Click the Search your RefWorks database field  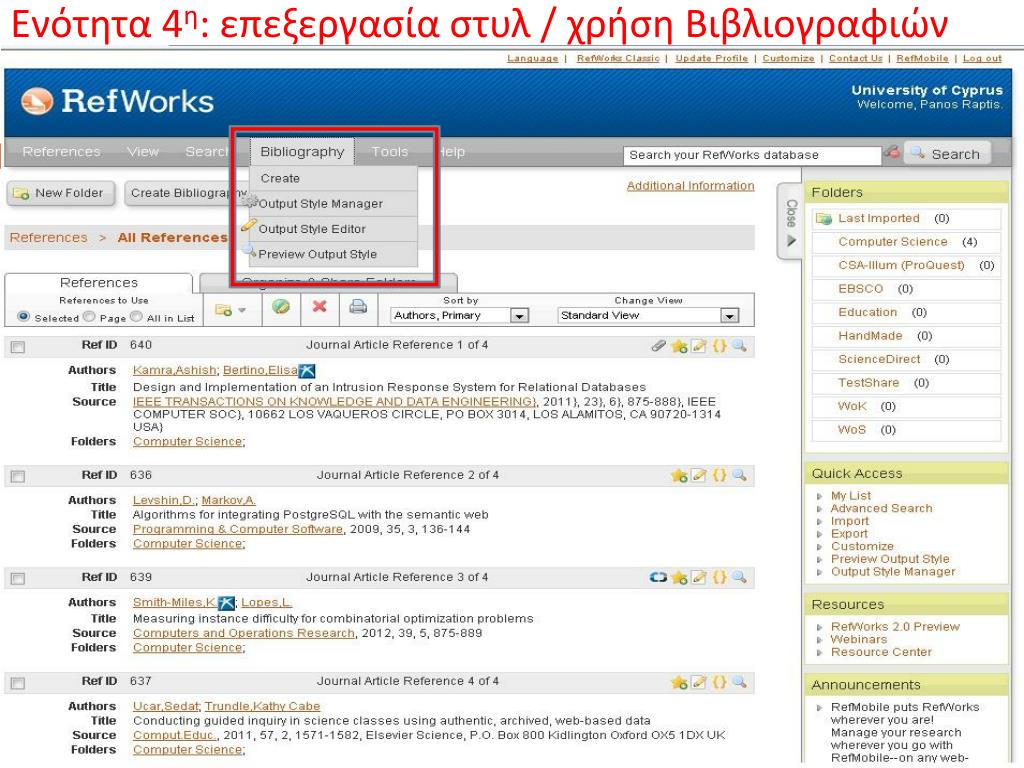752,155
